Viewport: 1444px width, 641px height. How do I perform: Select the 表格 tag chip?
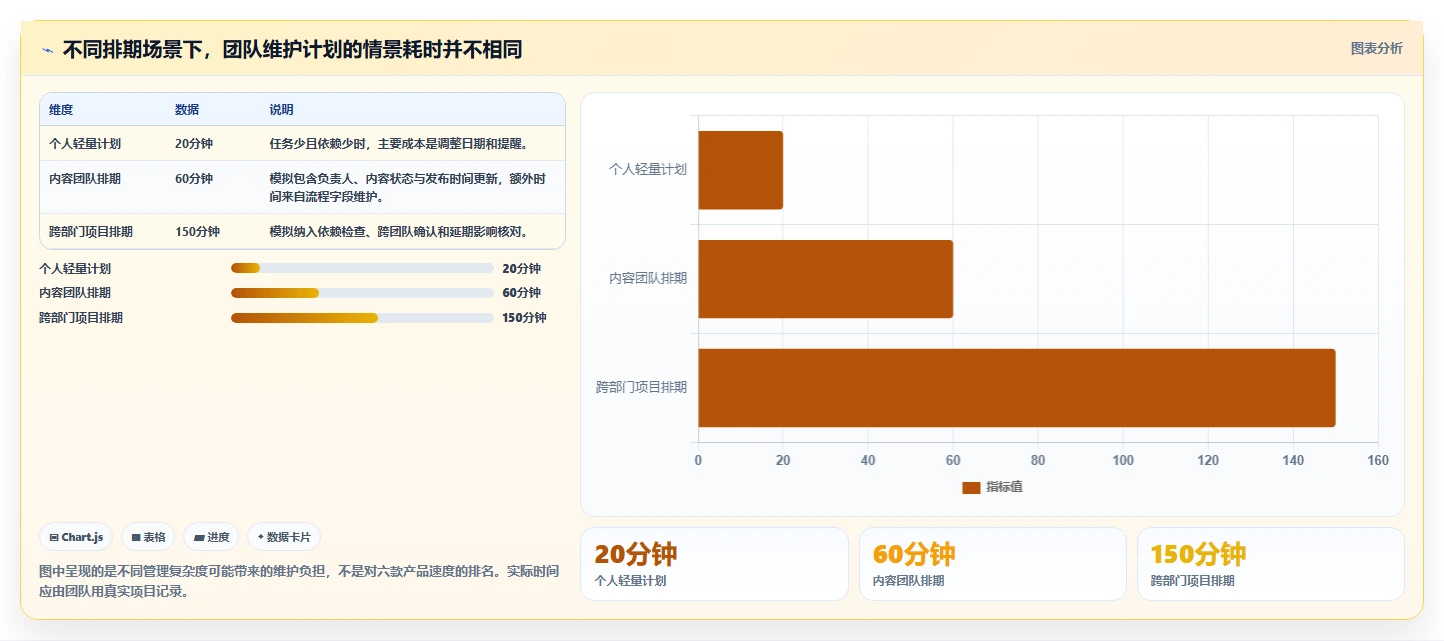tap(148, 537)
